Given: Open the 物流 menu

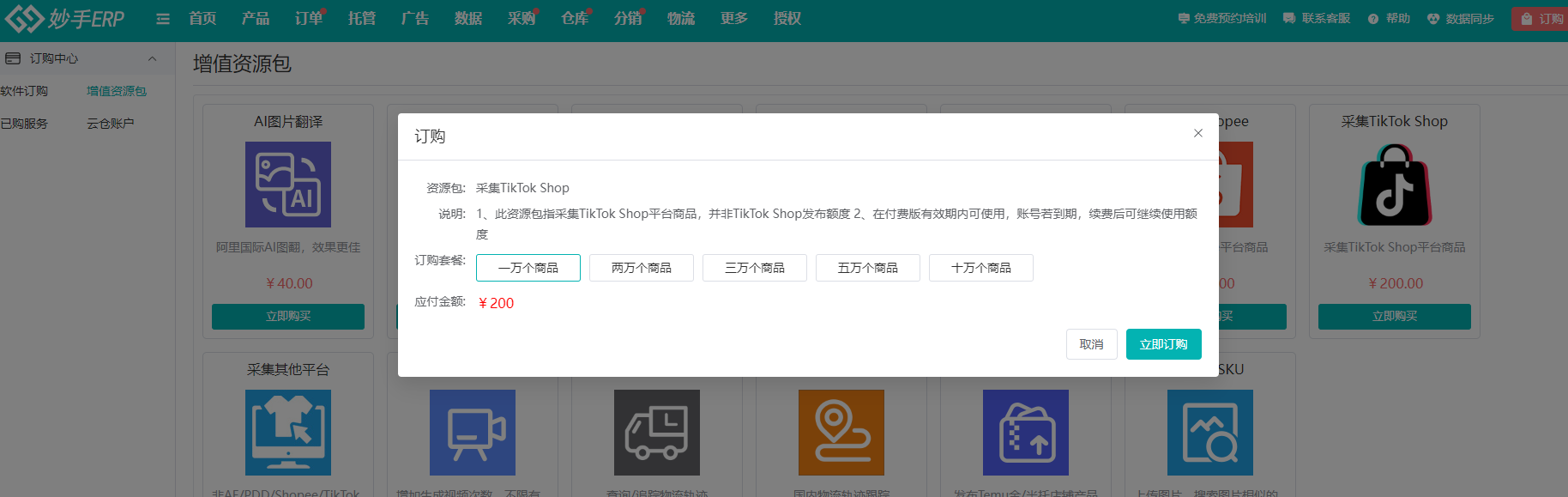Looking at the screenshot, I should tap(681, 19).
